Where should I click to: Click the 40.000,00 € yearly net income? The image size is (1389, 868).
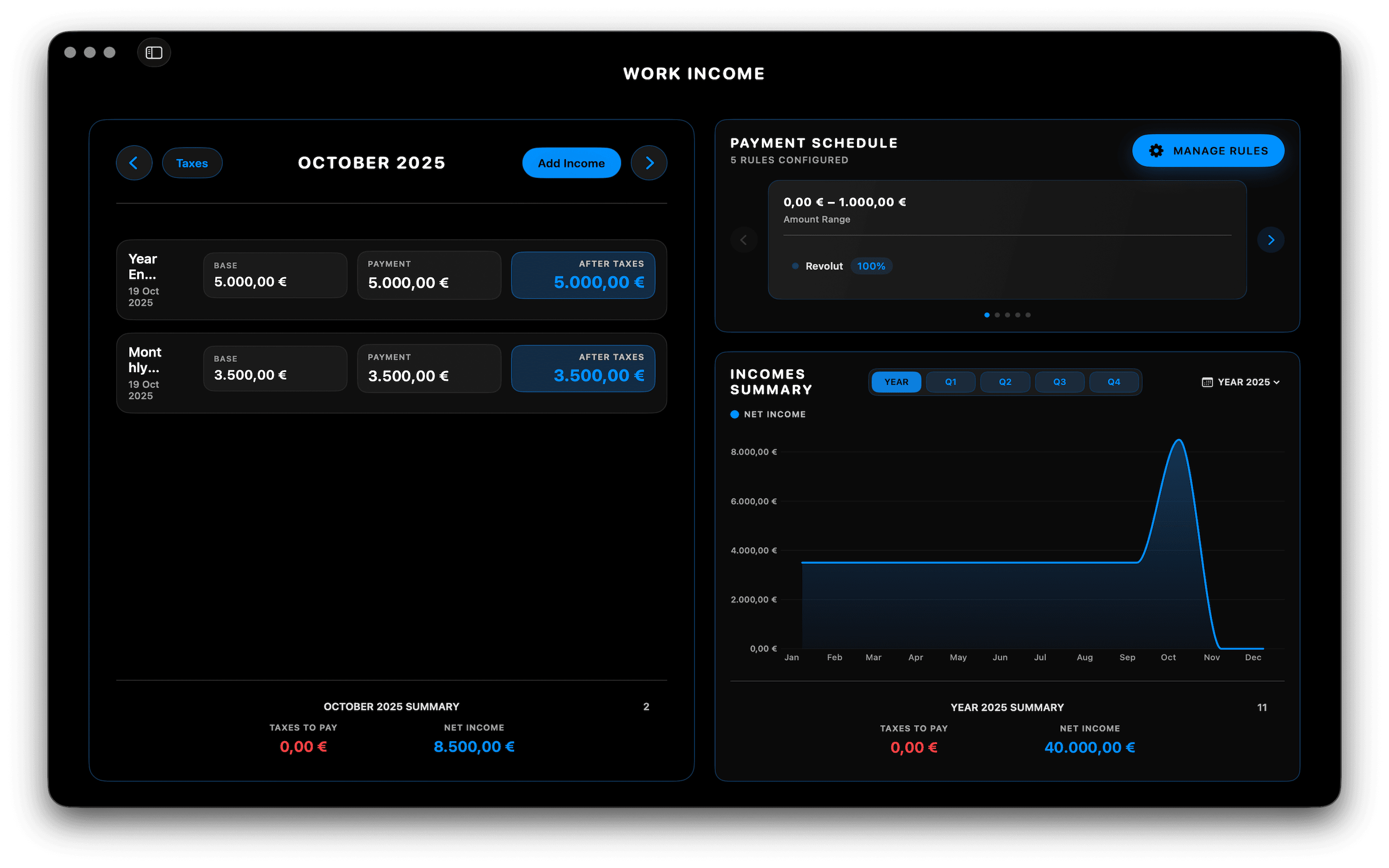point(1089,747)
